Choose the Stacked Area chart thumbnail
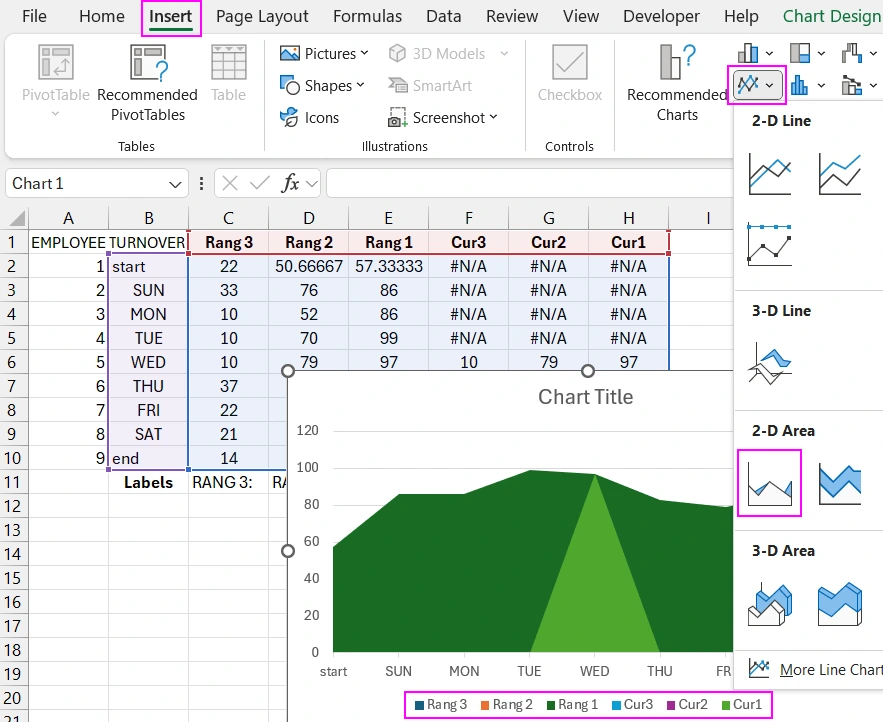The width and height of the screenshot is (883, 722). coord(839,484)
